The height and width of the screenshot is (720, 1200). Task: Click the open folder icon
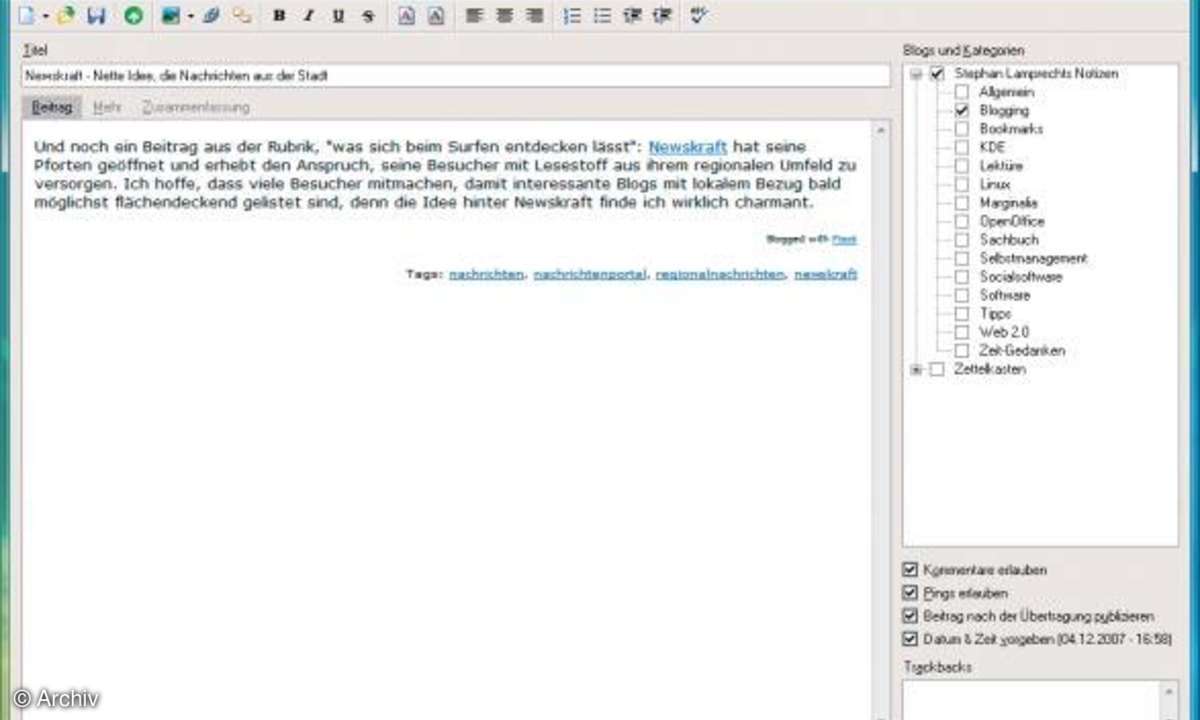pyautogui.click(x=66, y=16)
